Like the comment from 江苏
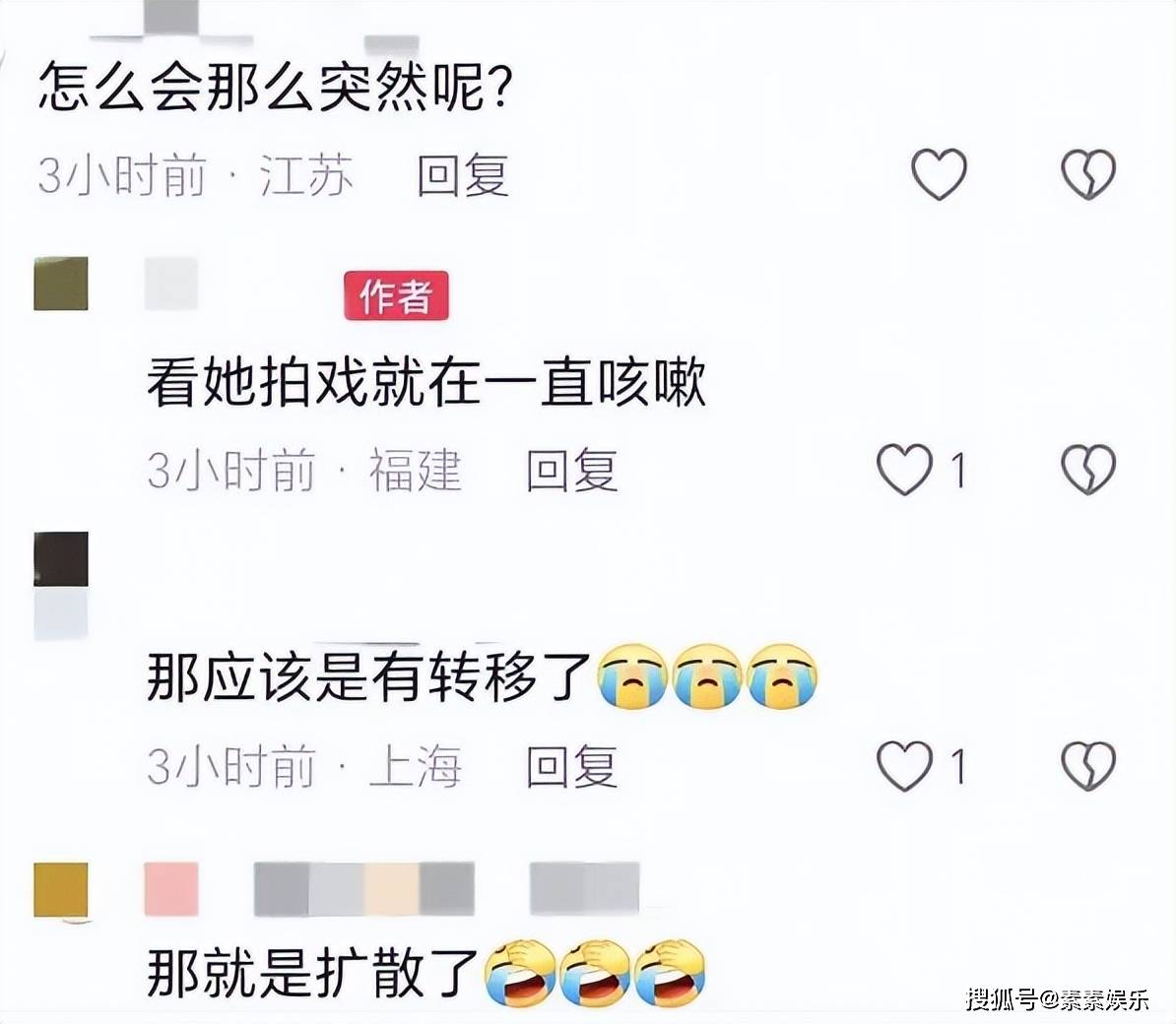This screenshot has width=1176, height=1024. tap(939, 174)
